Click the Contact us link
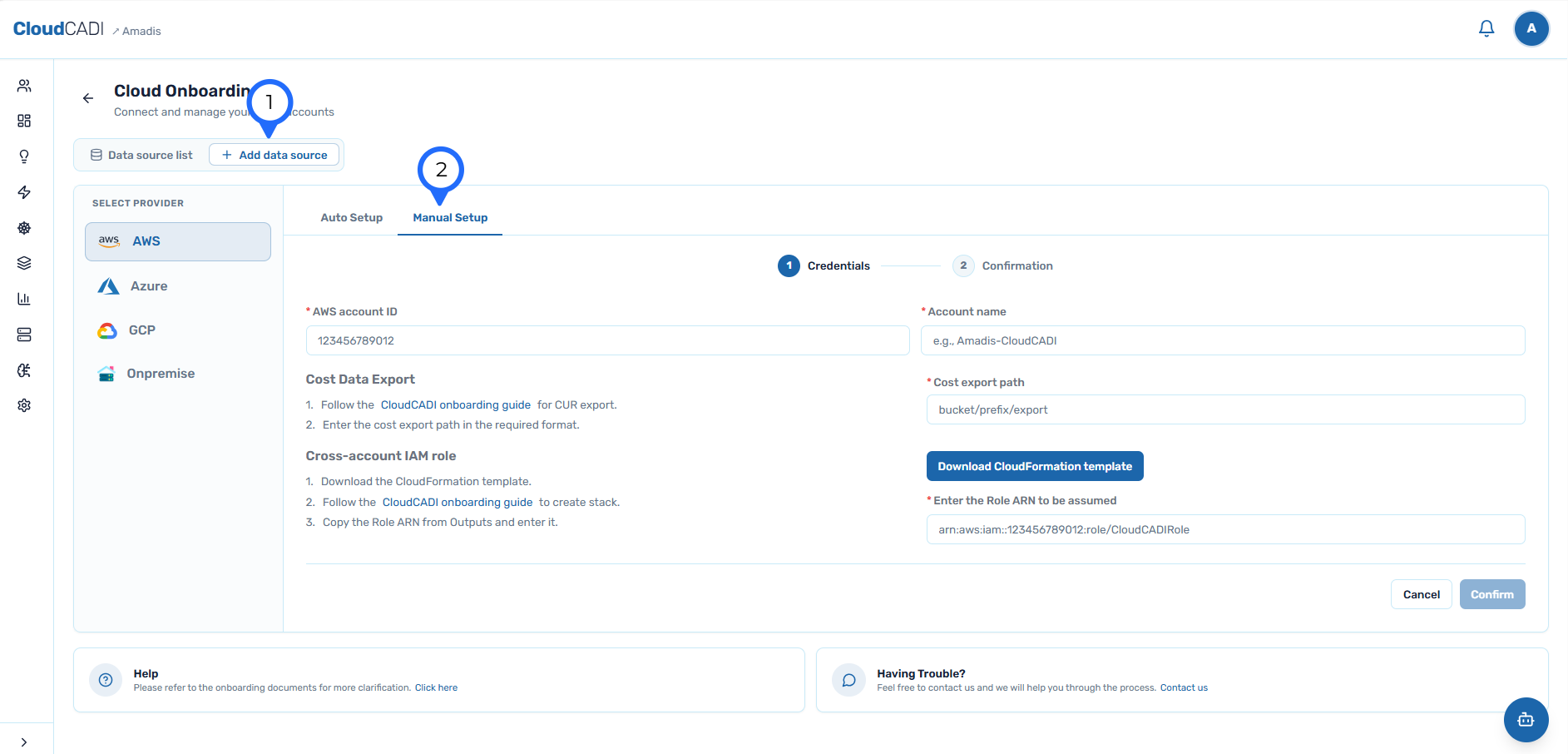The width and height of the screenshot is (1568, 754). 1184,687
